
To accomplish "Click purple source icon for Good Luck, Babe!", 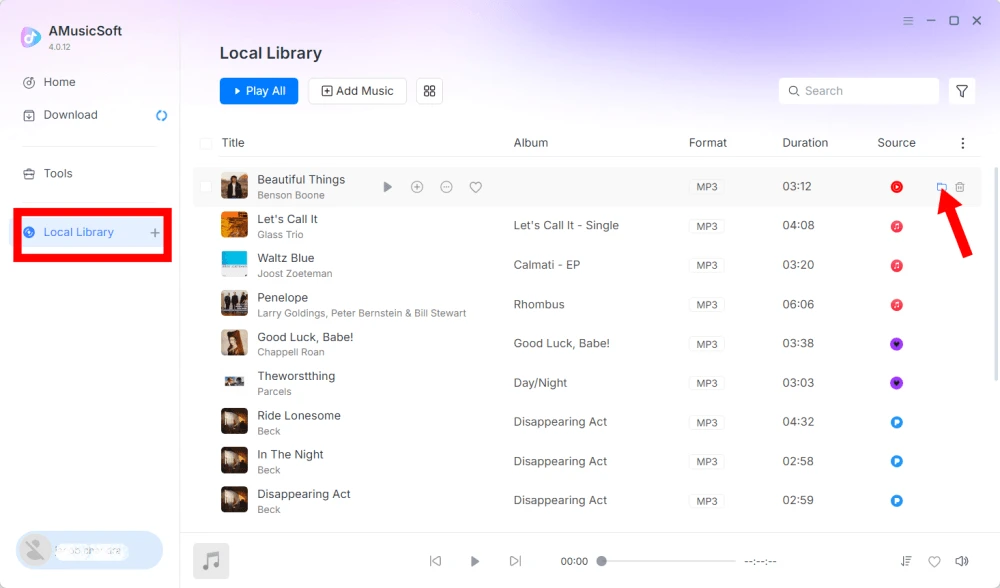I will (897, 344).
